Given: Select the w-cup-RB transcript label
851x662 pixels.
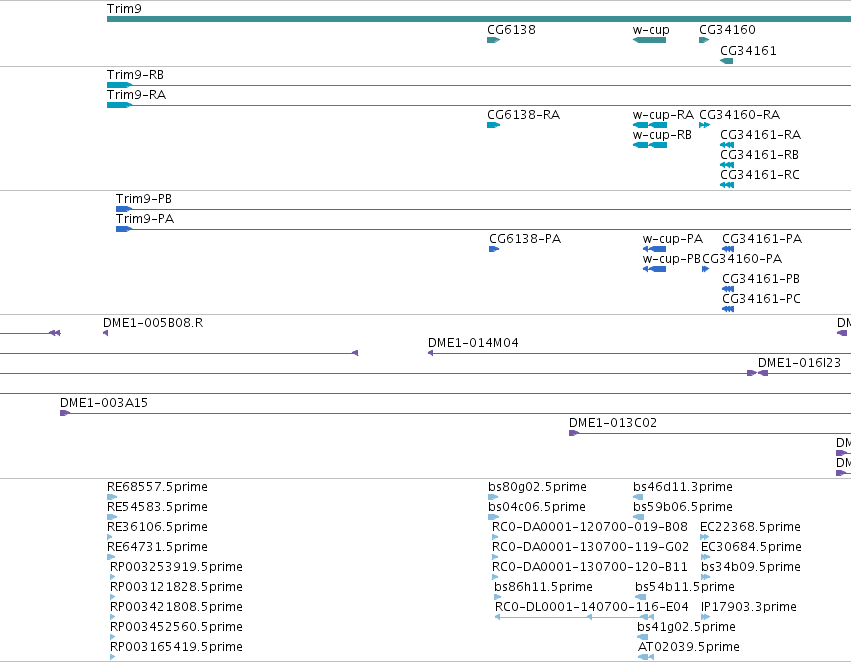Looking at the screenshot, I should (x=662, y=135).
